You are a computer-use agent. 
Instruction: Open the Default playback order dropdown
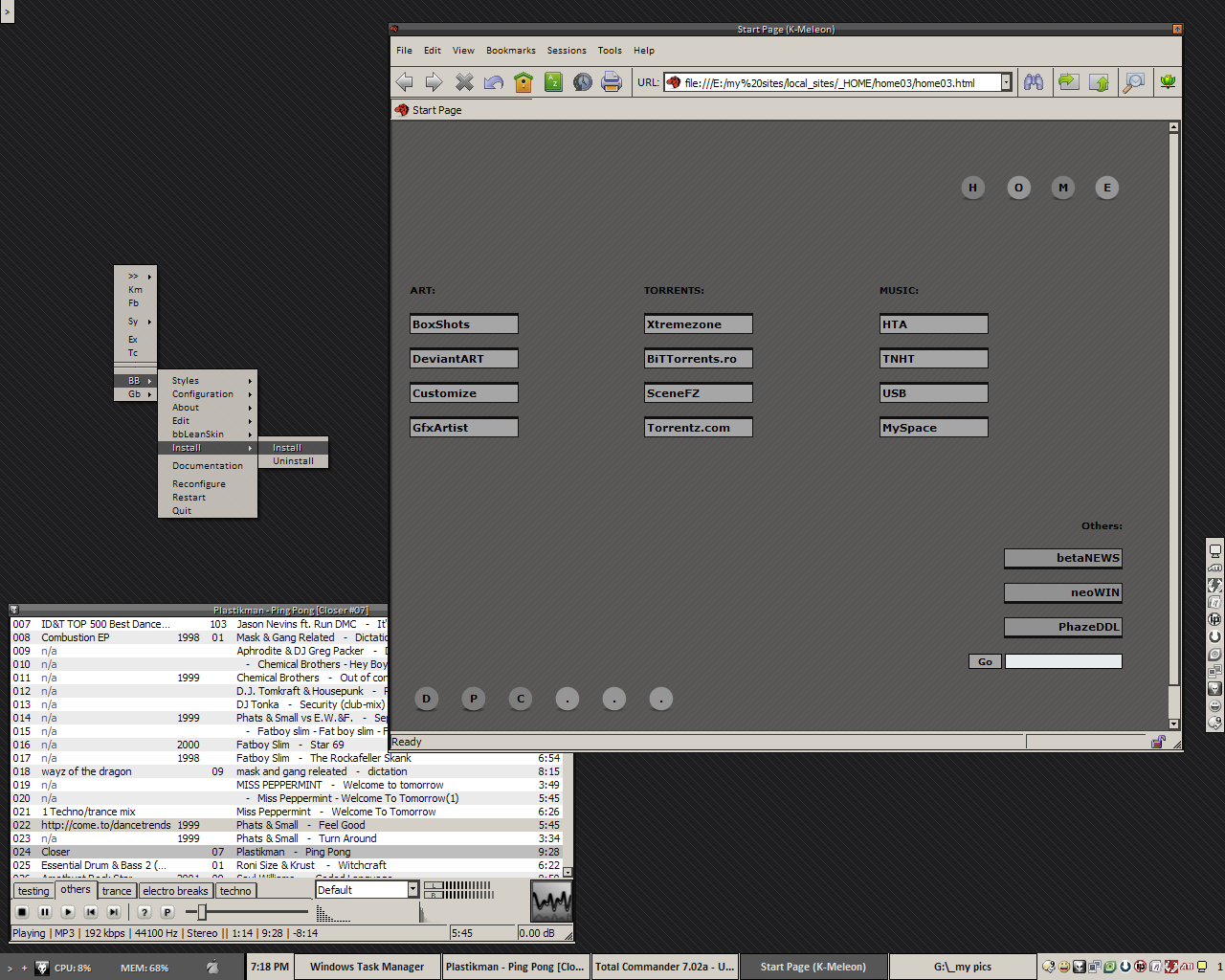[x=413, y=889]
